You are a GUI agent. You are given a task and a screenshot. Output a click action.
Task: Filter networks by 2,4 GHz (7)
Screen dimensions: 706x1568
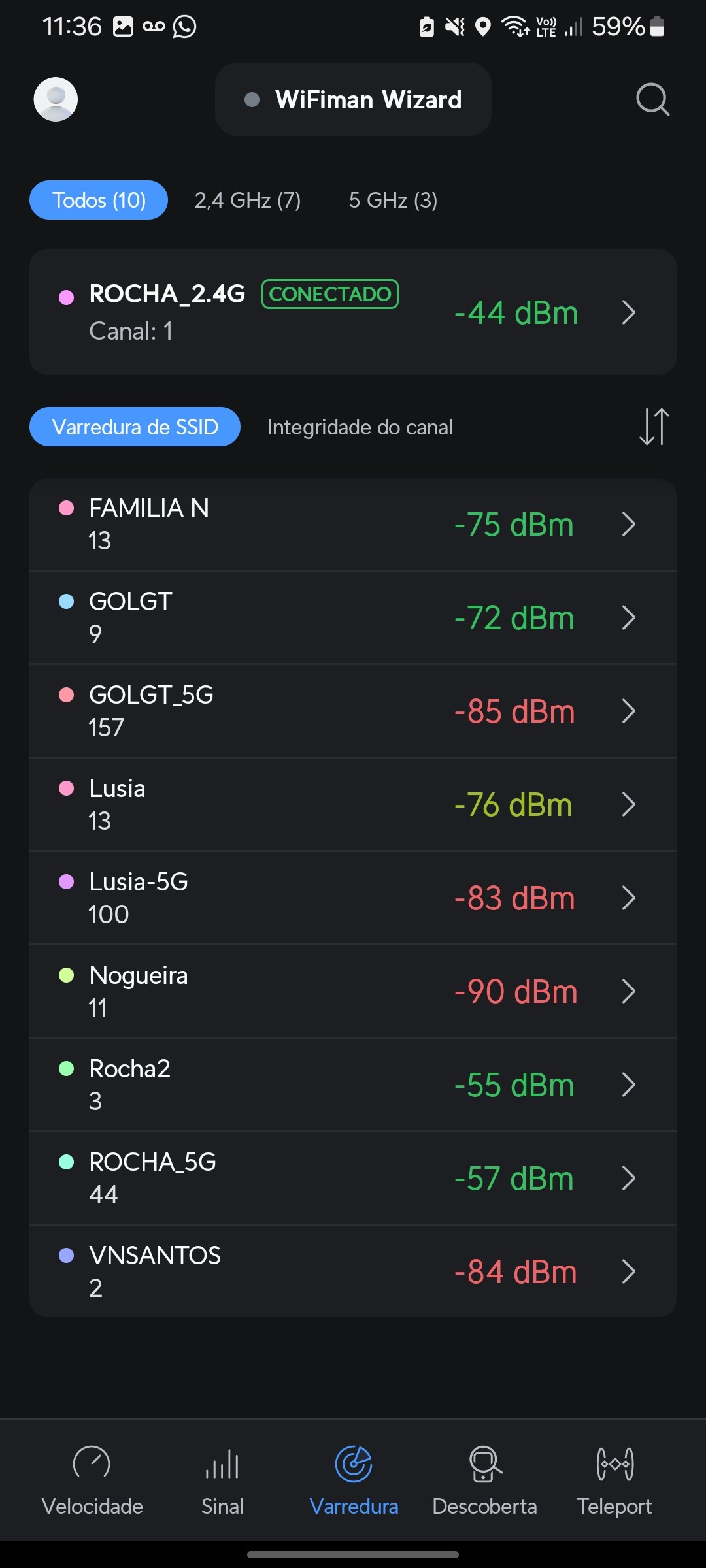[x=248, y=200]
